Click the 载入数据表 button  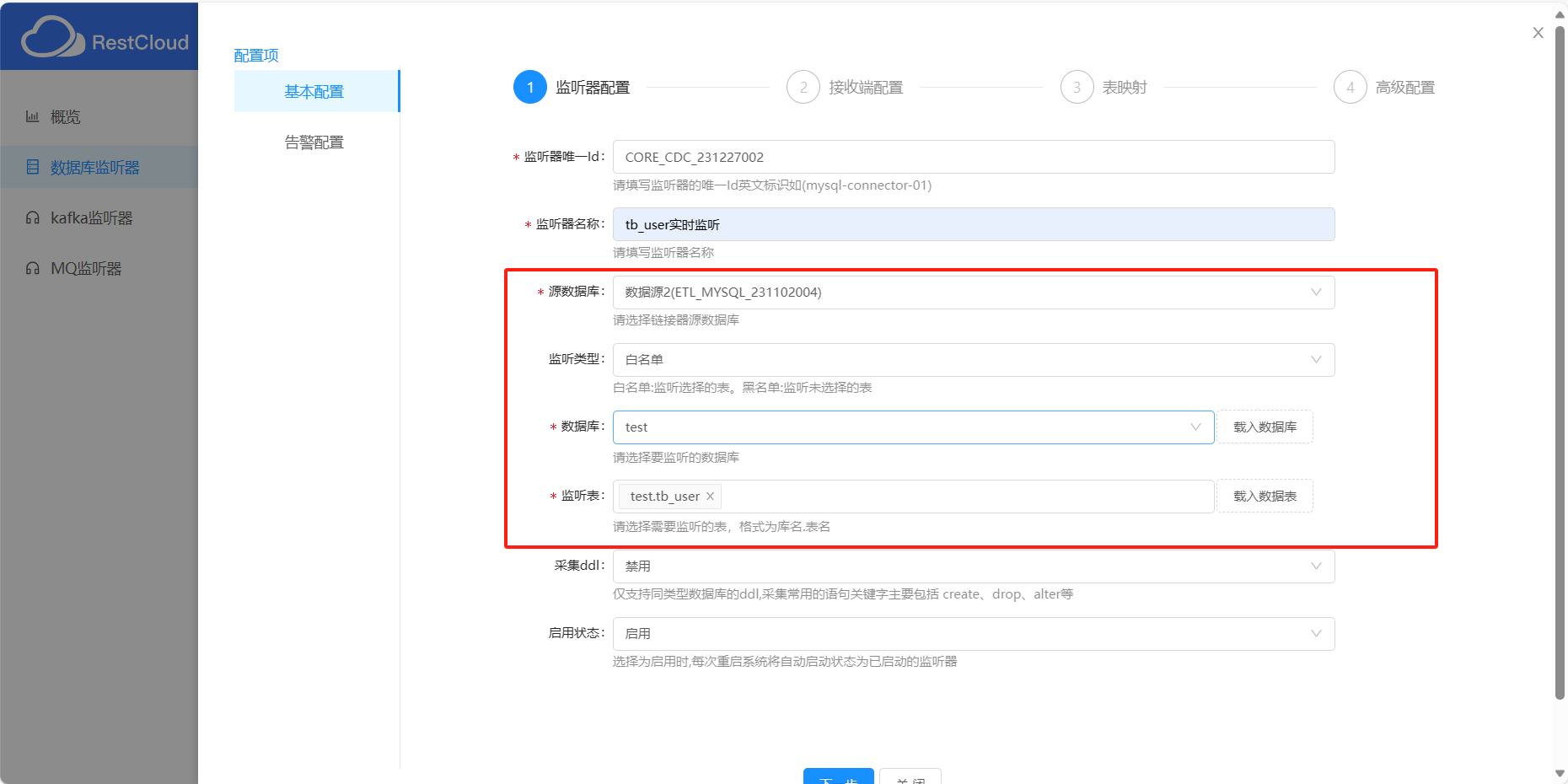1265,496
